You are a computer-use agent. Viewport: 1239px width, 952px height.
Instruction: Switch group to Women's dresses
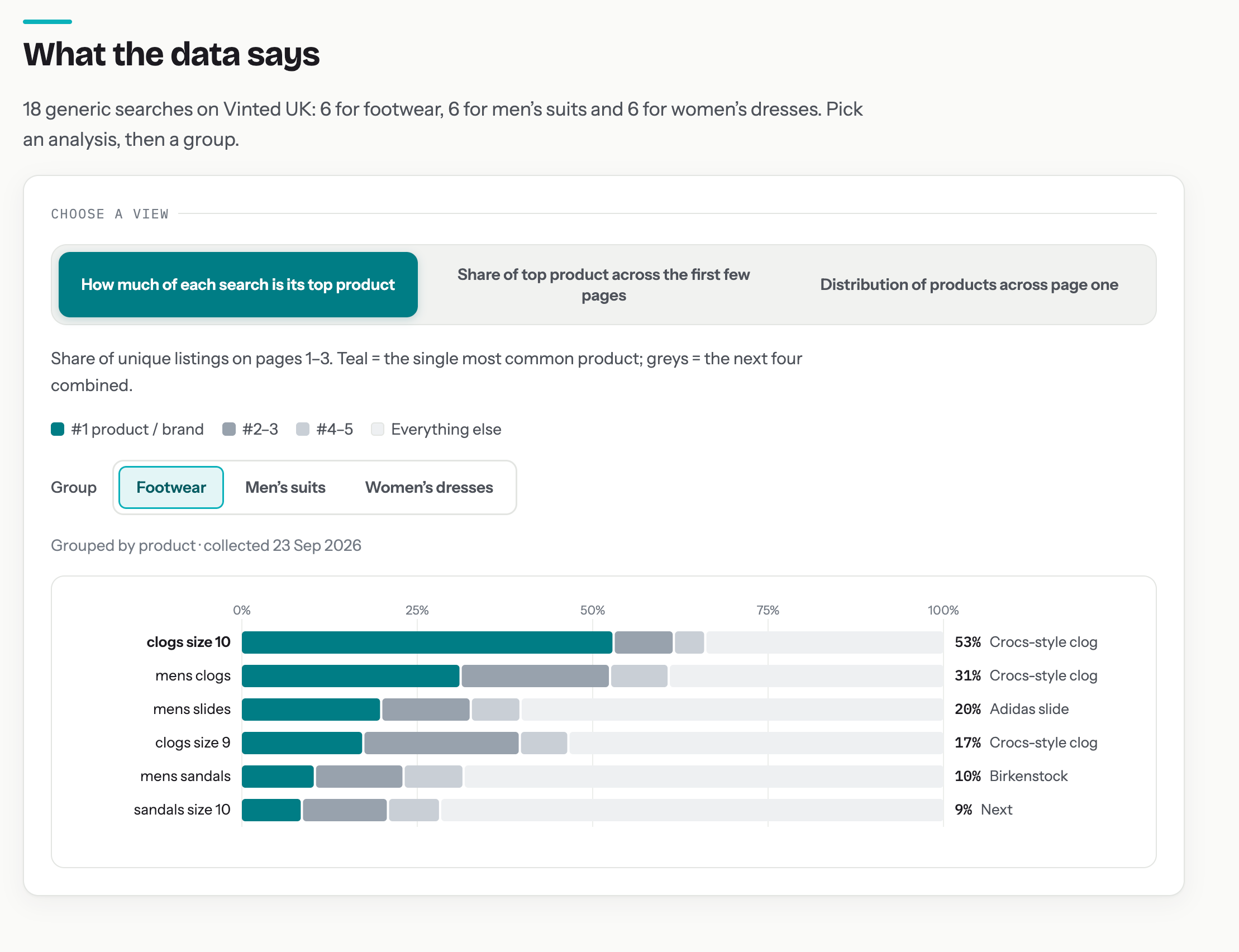(x=429, y=487)
